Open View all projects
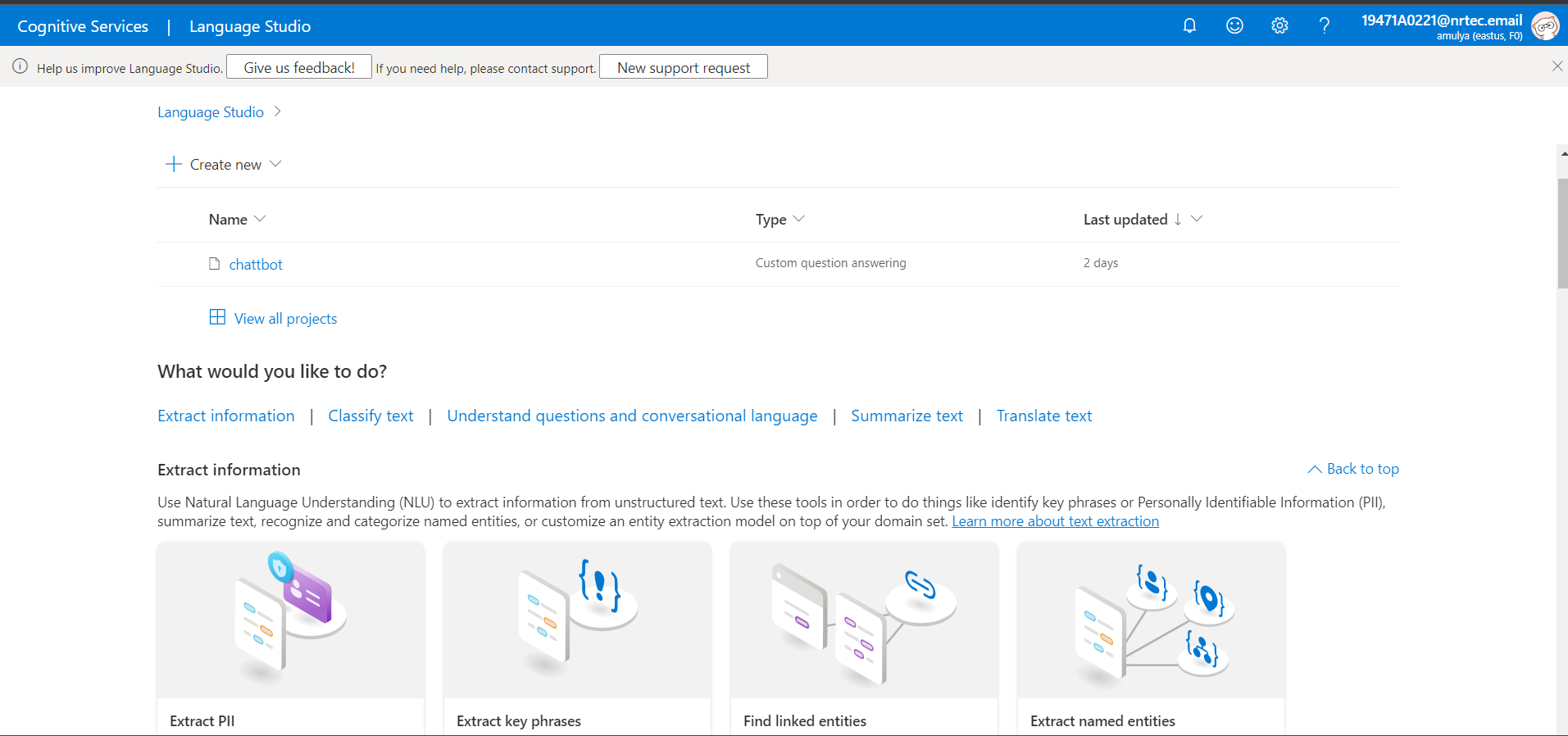Image resolution: width=1568 pixels, height=736 pixels. 285,319
